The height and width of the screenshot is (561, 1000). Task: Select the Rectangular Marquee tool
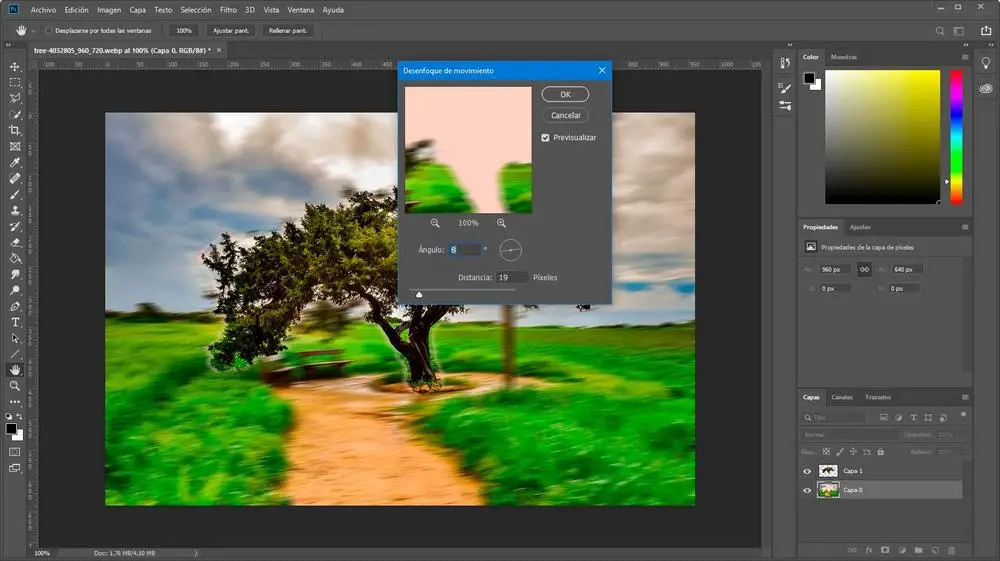15,82
